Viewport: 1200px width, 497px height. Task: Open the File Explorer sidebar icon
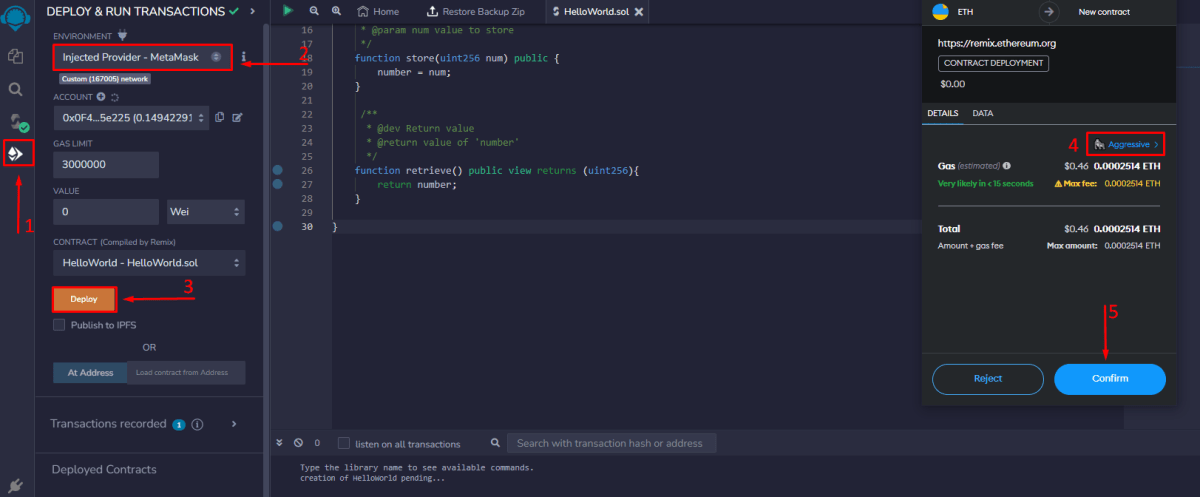coord(15,57)
